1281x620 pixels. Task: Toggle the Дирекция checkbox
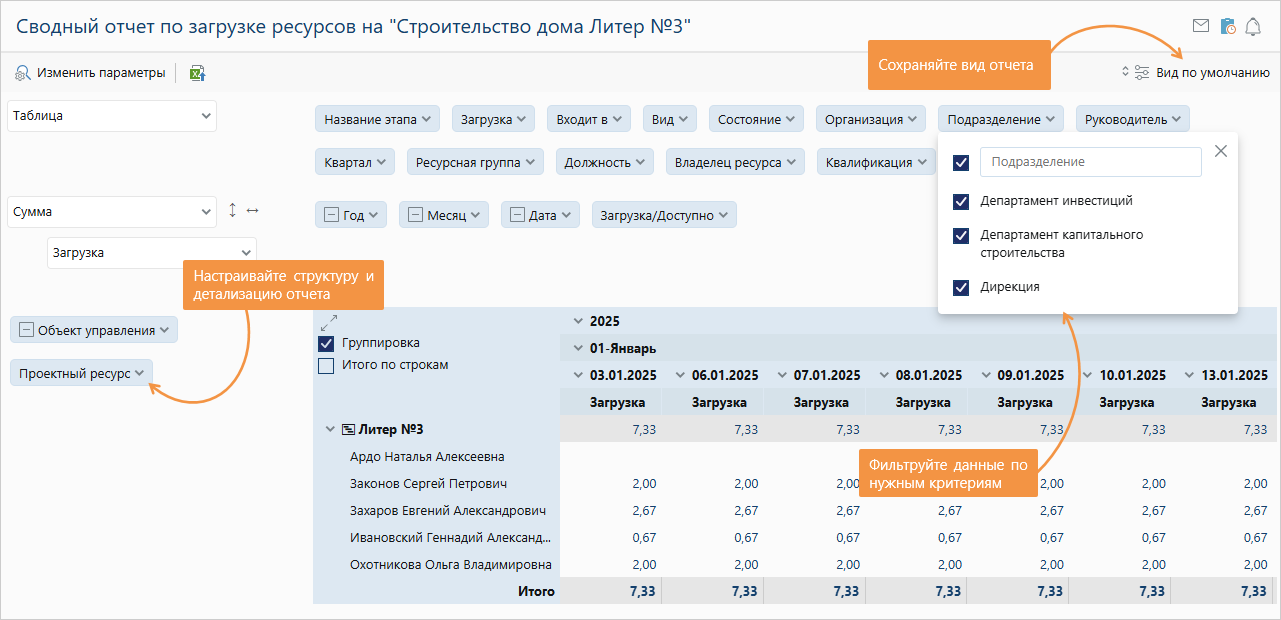(x=961, y=287)
